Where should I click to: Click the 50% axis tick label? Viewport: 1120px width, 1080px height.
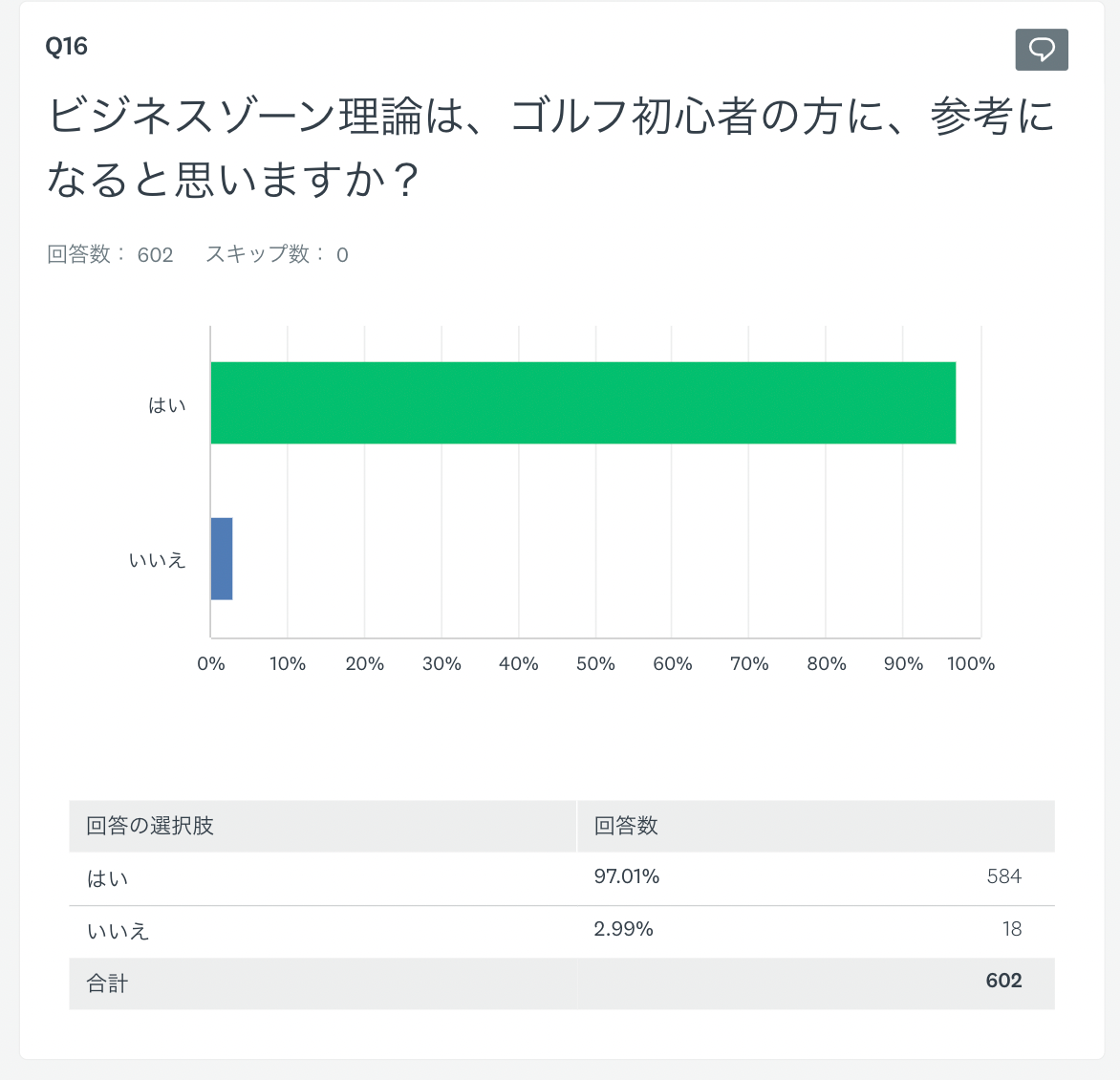click(595, 664)
